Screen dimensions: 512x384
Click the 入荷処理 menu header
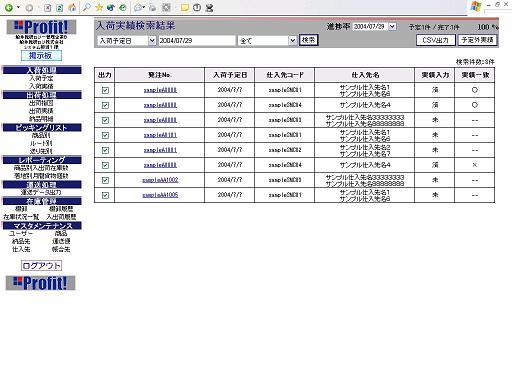[42, 70]
